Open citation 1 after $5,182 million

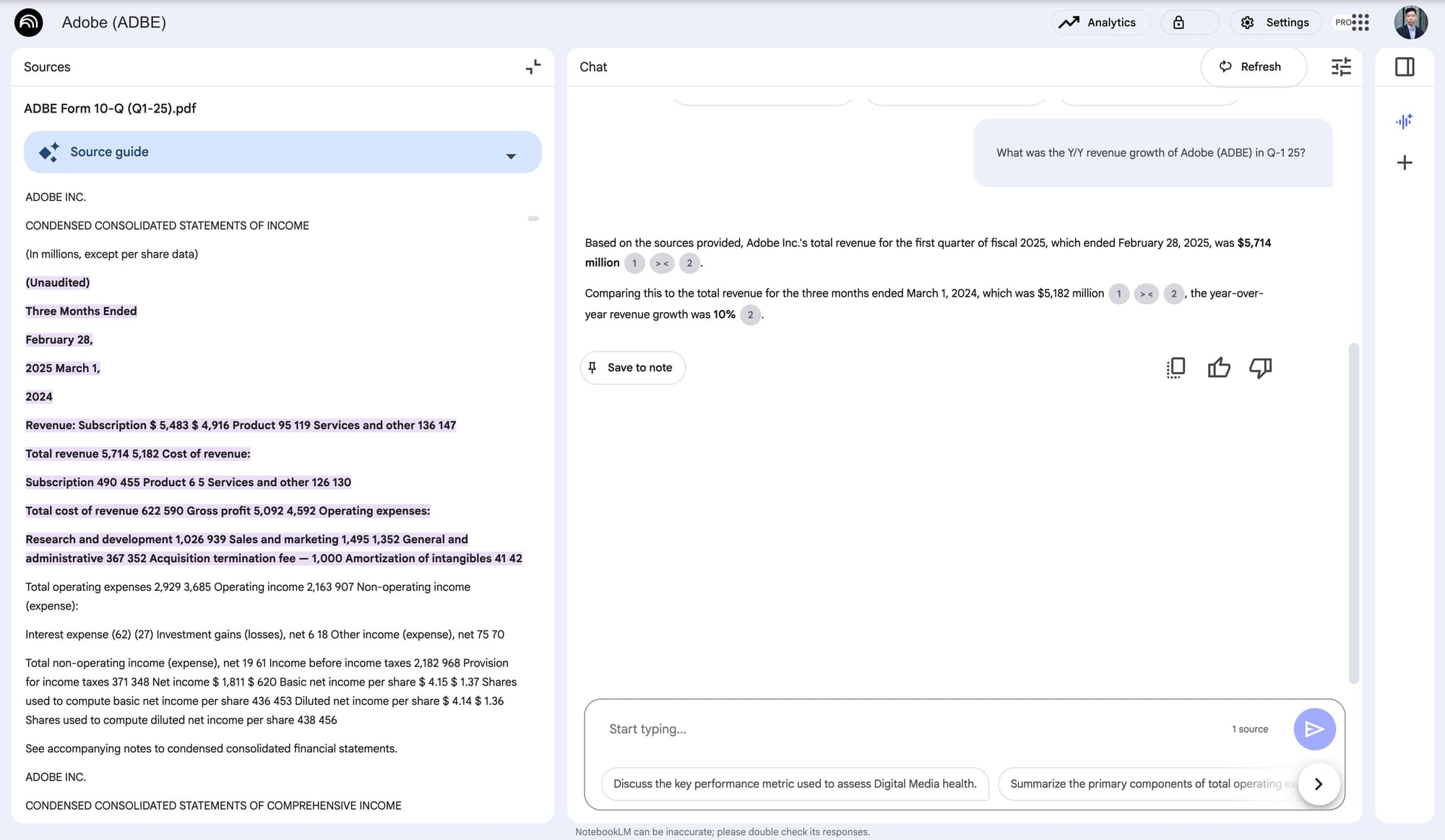coord(1119,294)
